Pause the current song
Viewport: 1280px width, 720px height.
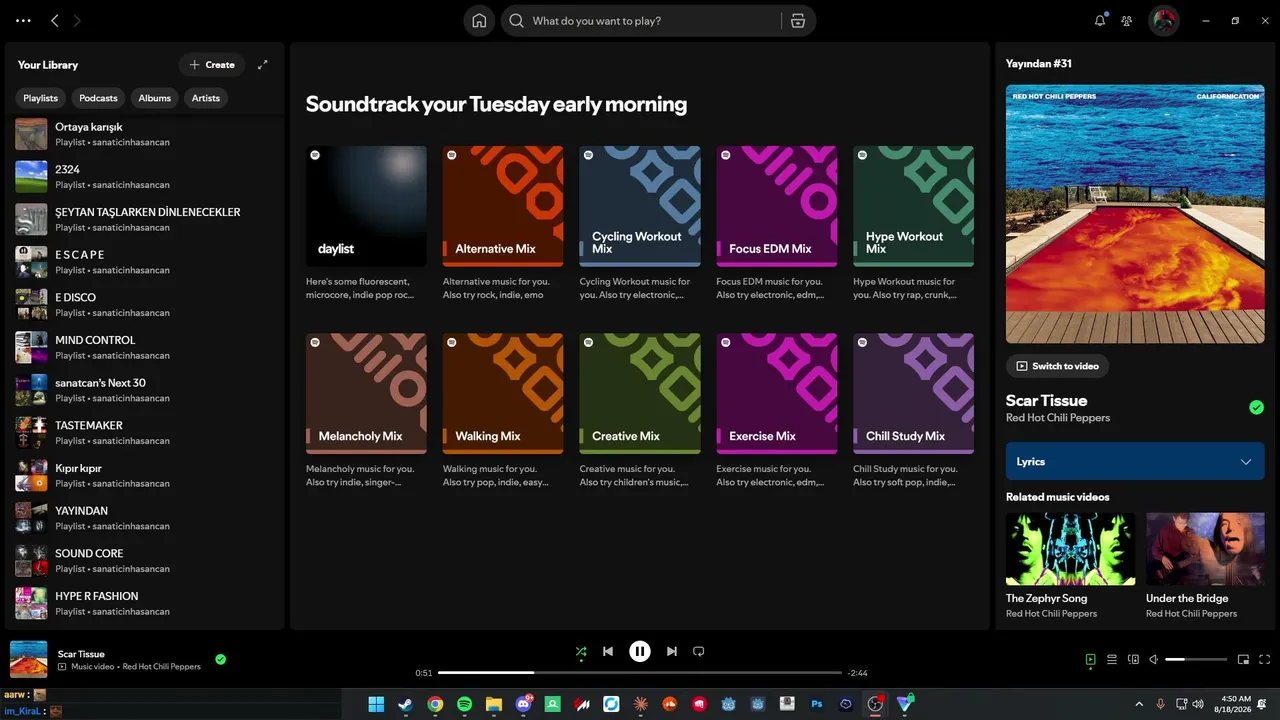(x=640, y=651)
